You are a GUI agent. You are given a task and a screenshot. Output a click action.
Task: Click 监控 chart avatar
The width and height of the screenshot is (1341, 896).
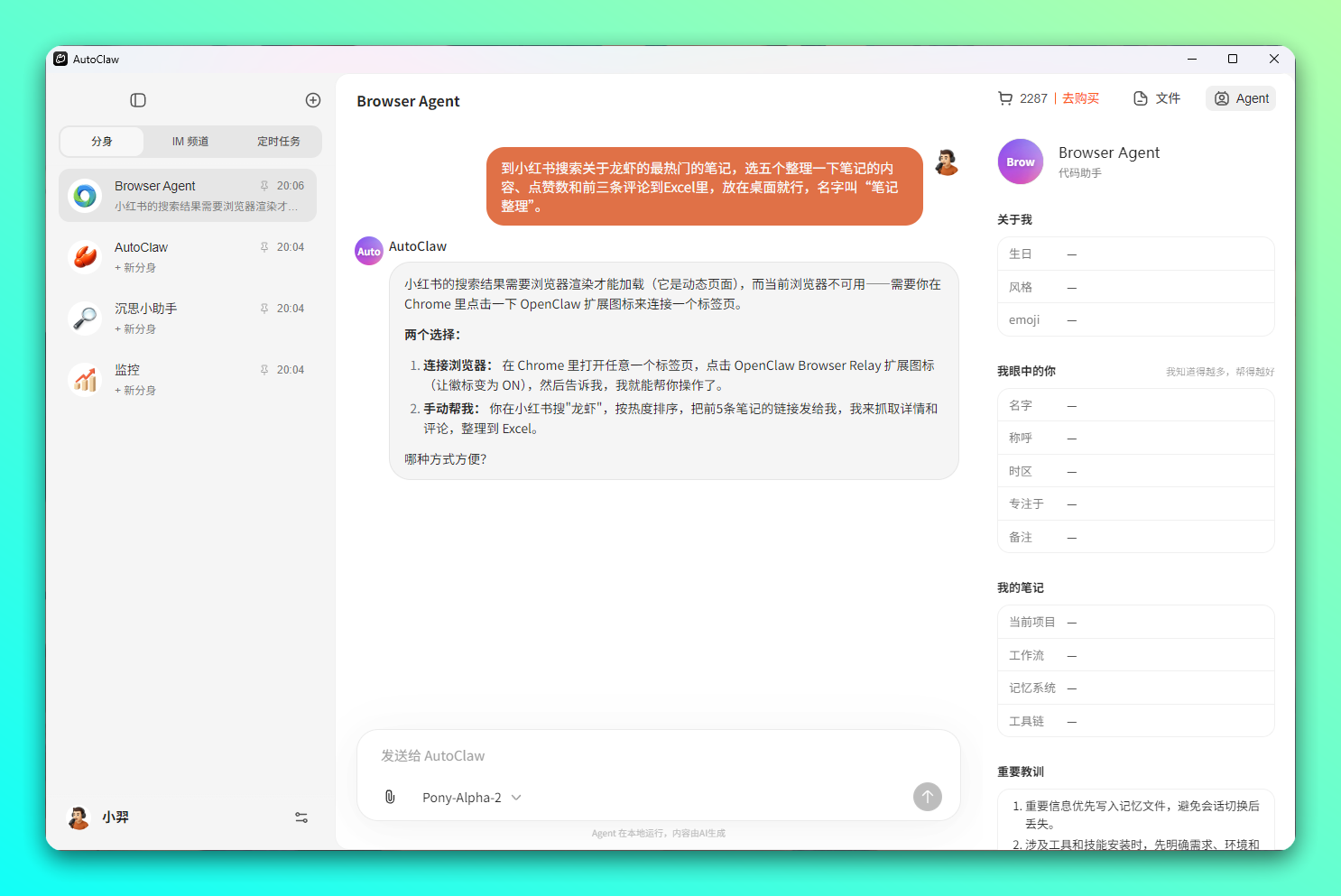pyautogui.click(x=86, y=379)
